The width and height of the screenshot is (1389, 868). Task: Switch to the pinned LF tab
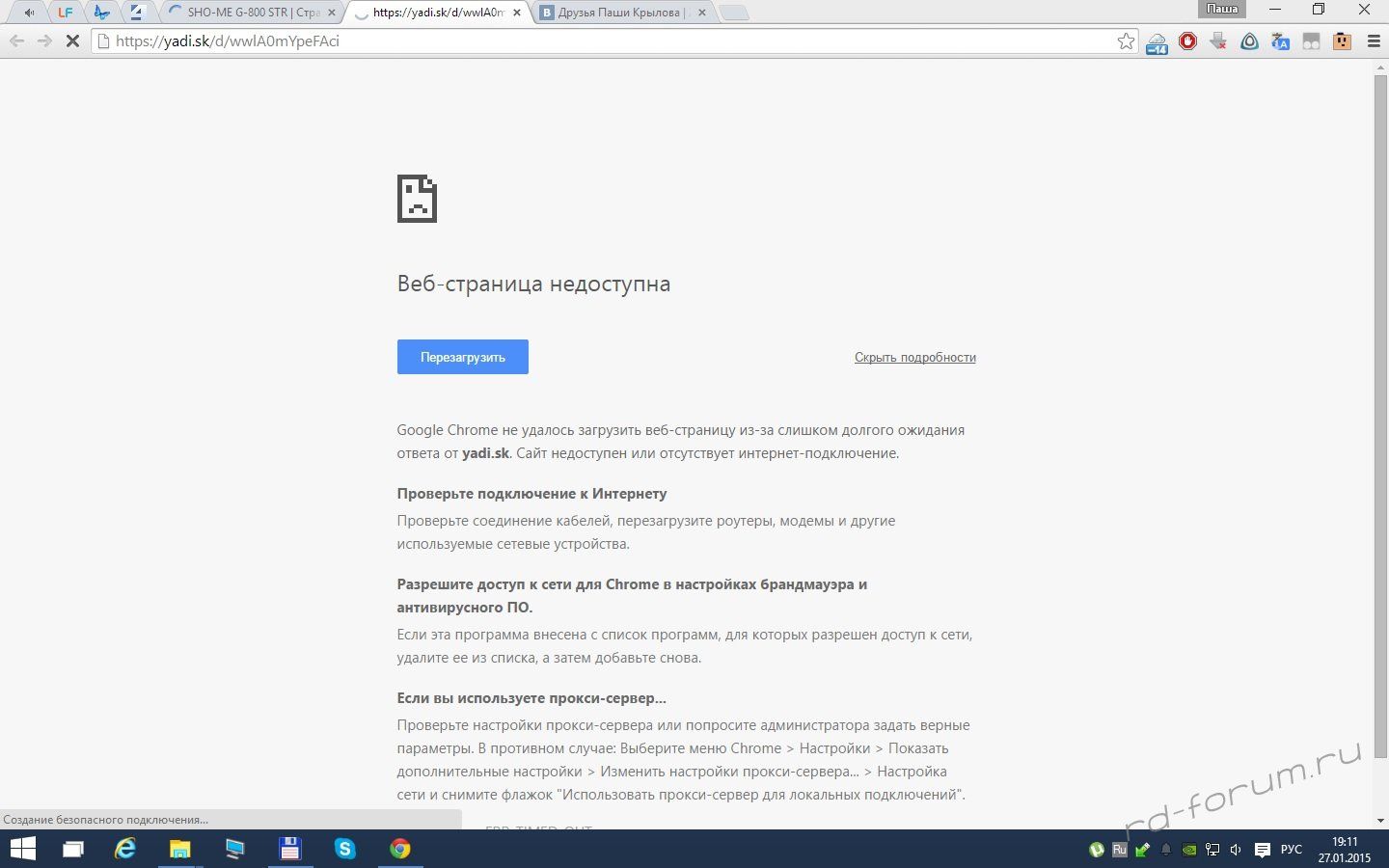pos(65,13)
